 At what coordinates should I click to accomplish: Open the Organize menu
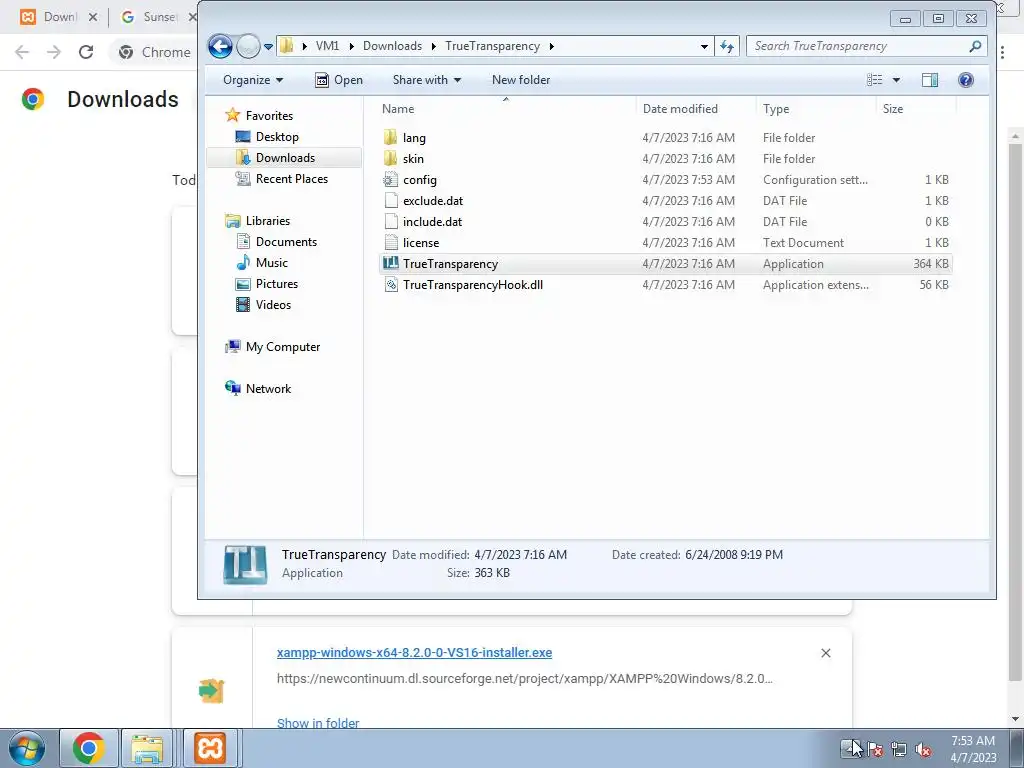(x=253, y=80)
